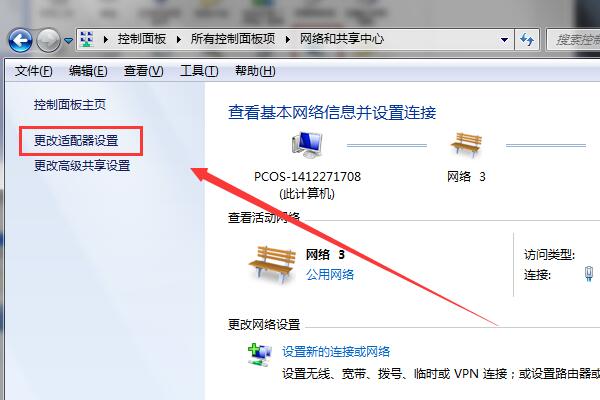The image size is (600, 400).
Task: Click the refresh button beside address bar
Action: pyautogui.click(x=527, y=39)
